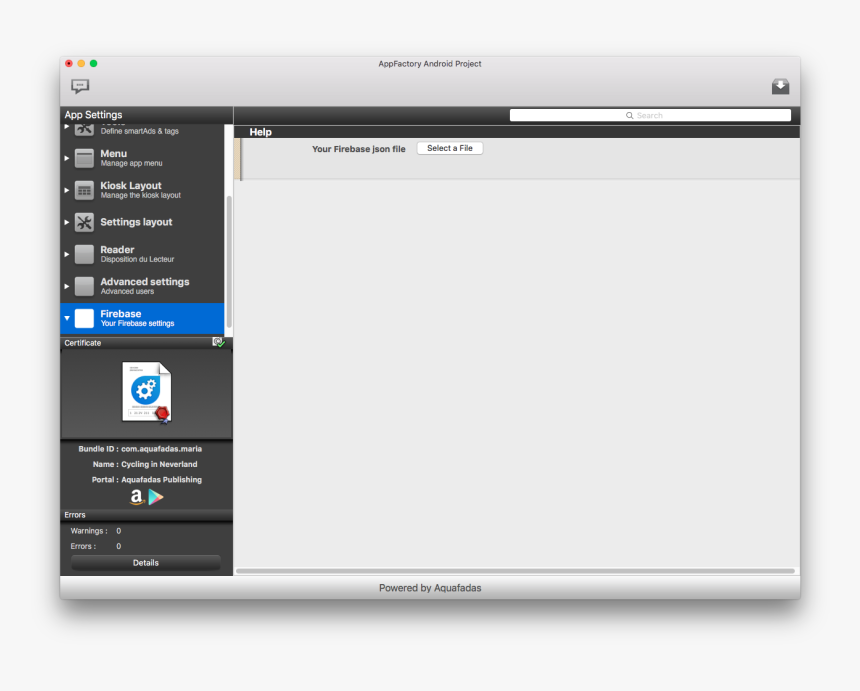The image size is (860, 691).
Task: Click the smartAds & tags tools icon
Action: point(84,129)
